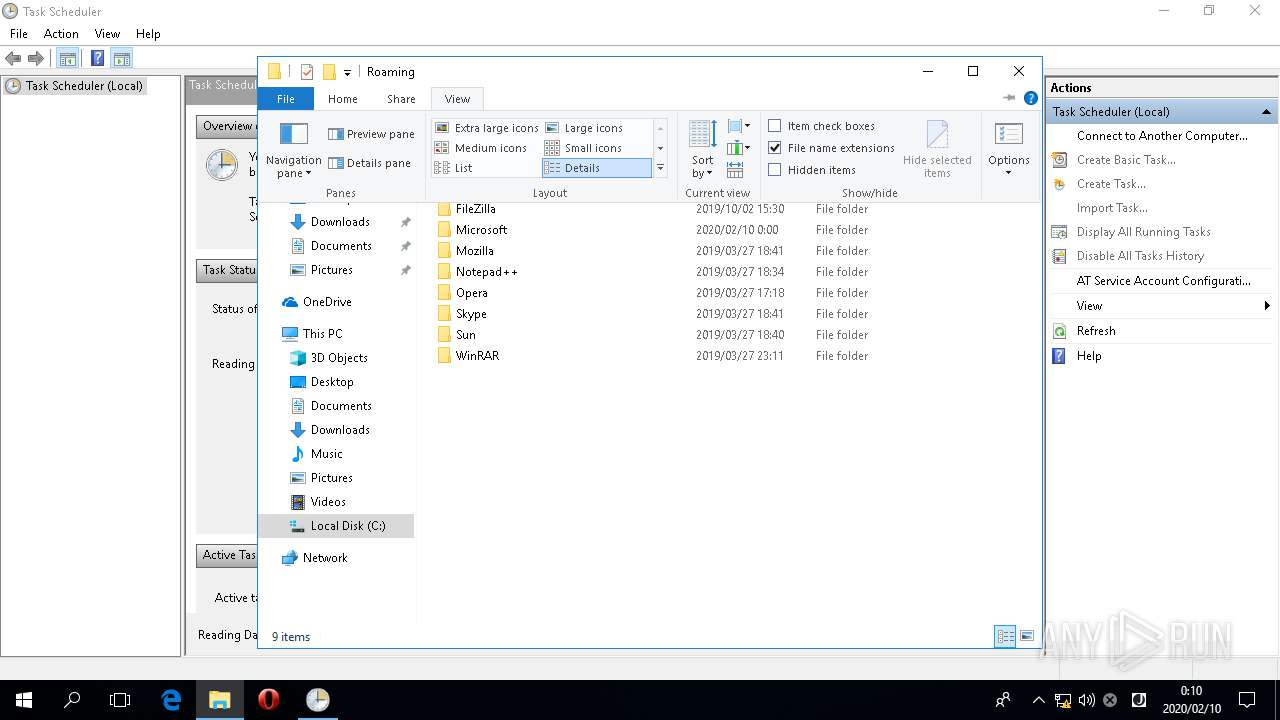Click Connect to Another Computer action
The image size is (1280, 720).
[1162, 136]
